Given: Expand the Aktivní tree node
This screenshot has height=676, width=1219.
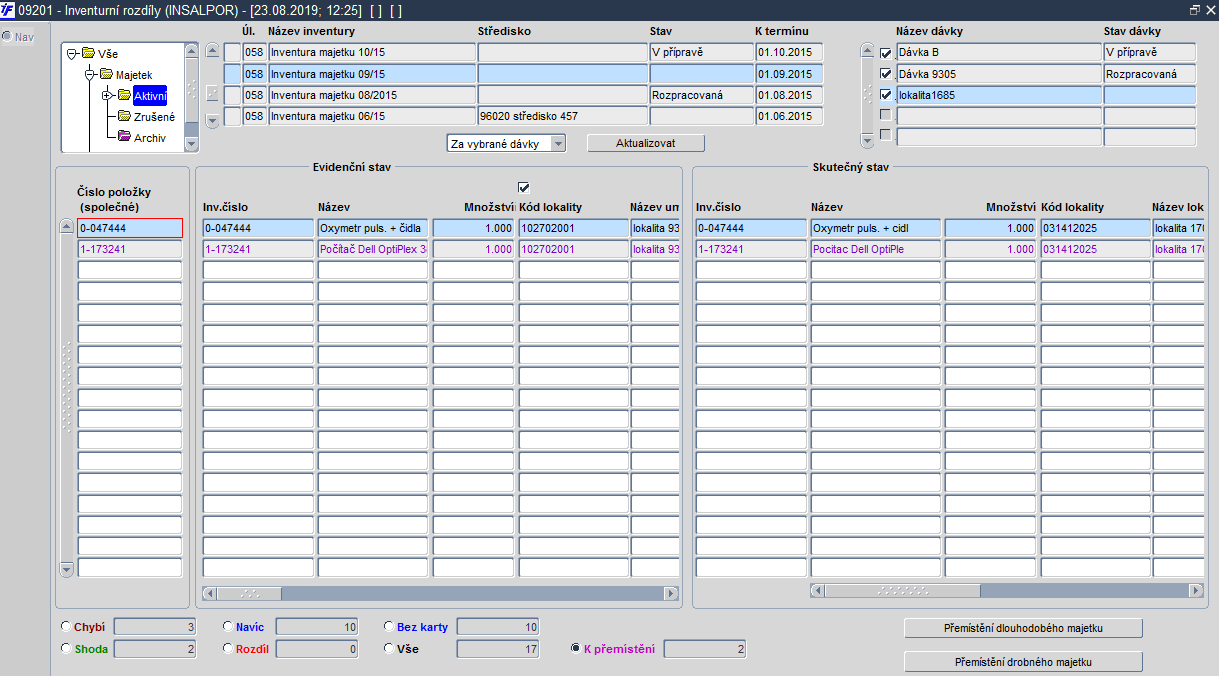Looking at the screenshot, I should (x=106, y=95).
